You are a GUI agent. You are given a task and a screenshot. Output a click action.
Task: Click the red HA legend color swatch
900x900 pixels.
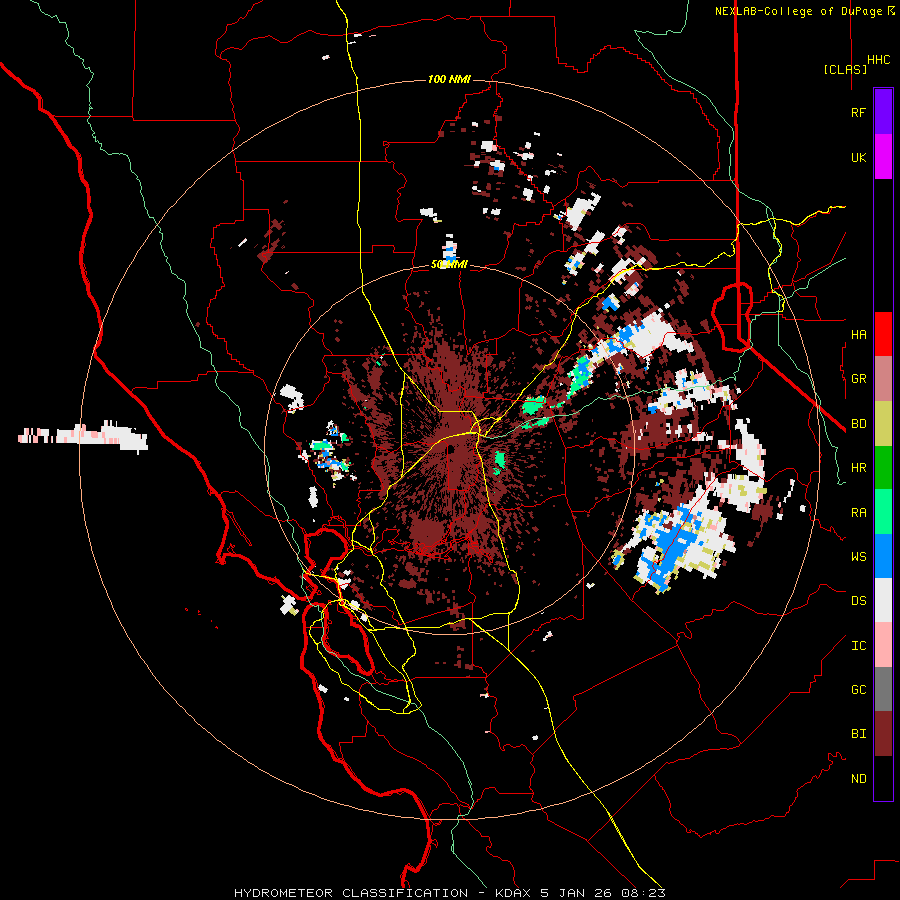point(883,334)
